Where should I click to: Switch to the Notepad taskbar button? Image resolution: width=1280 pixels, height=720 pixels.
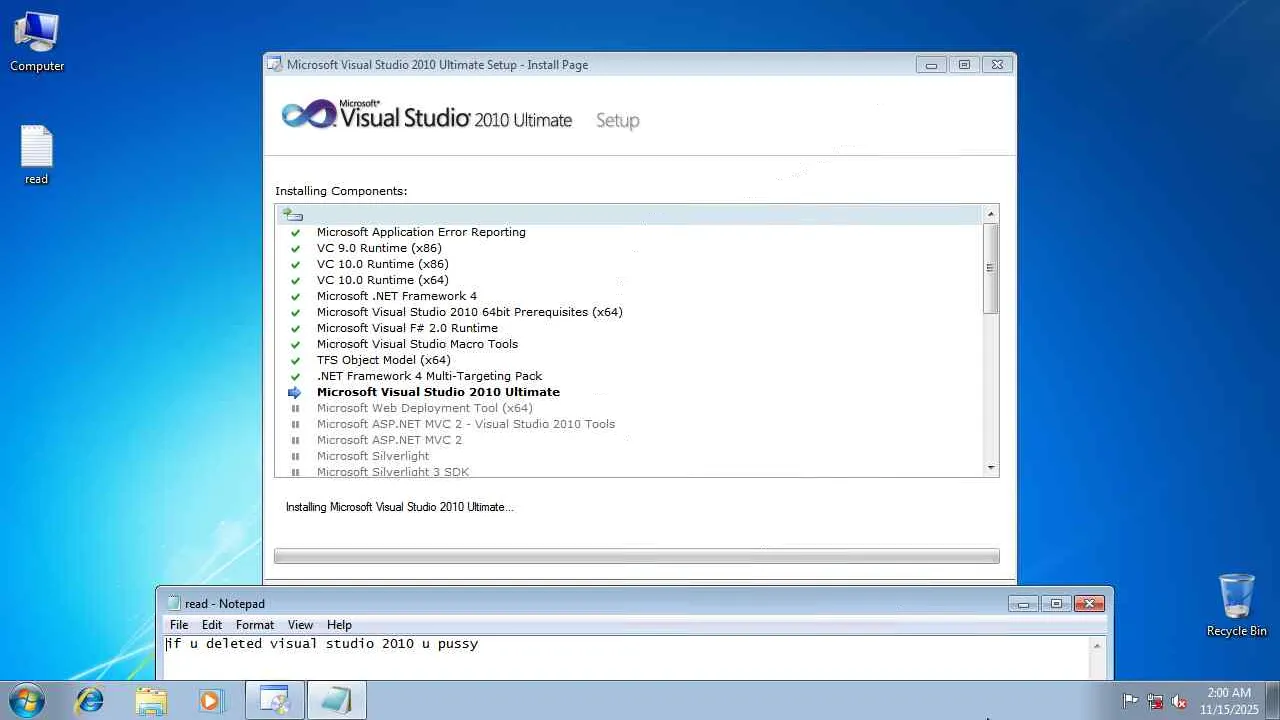337,700
